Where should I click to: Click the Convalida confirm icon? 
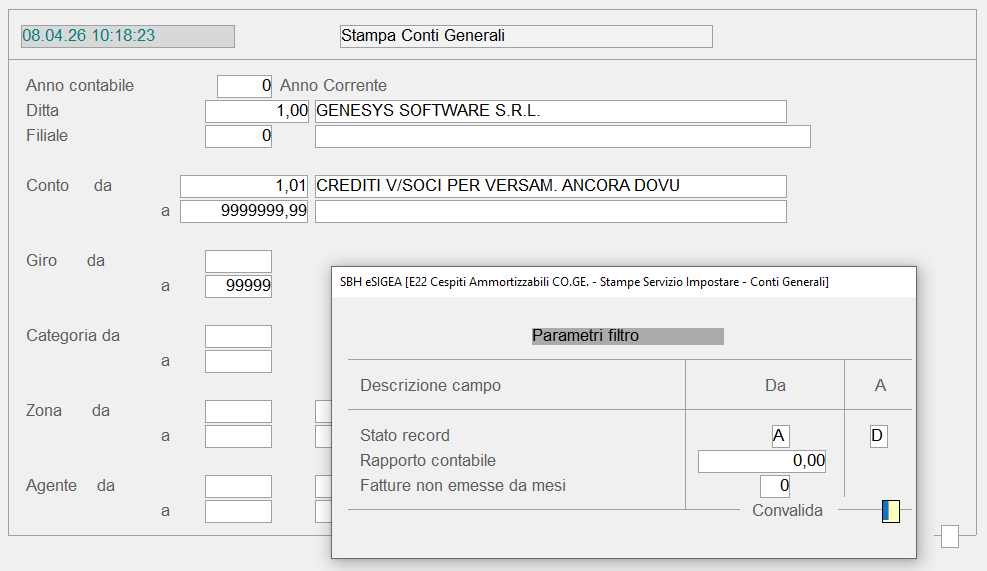[890, 511]
